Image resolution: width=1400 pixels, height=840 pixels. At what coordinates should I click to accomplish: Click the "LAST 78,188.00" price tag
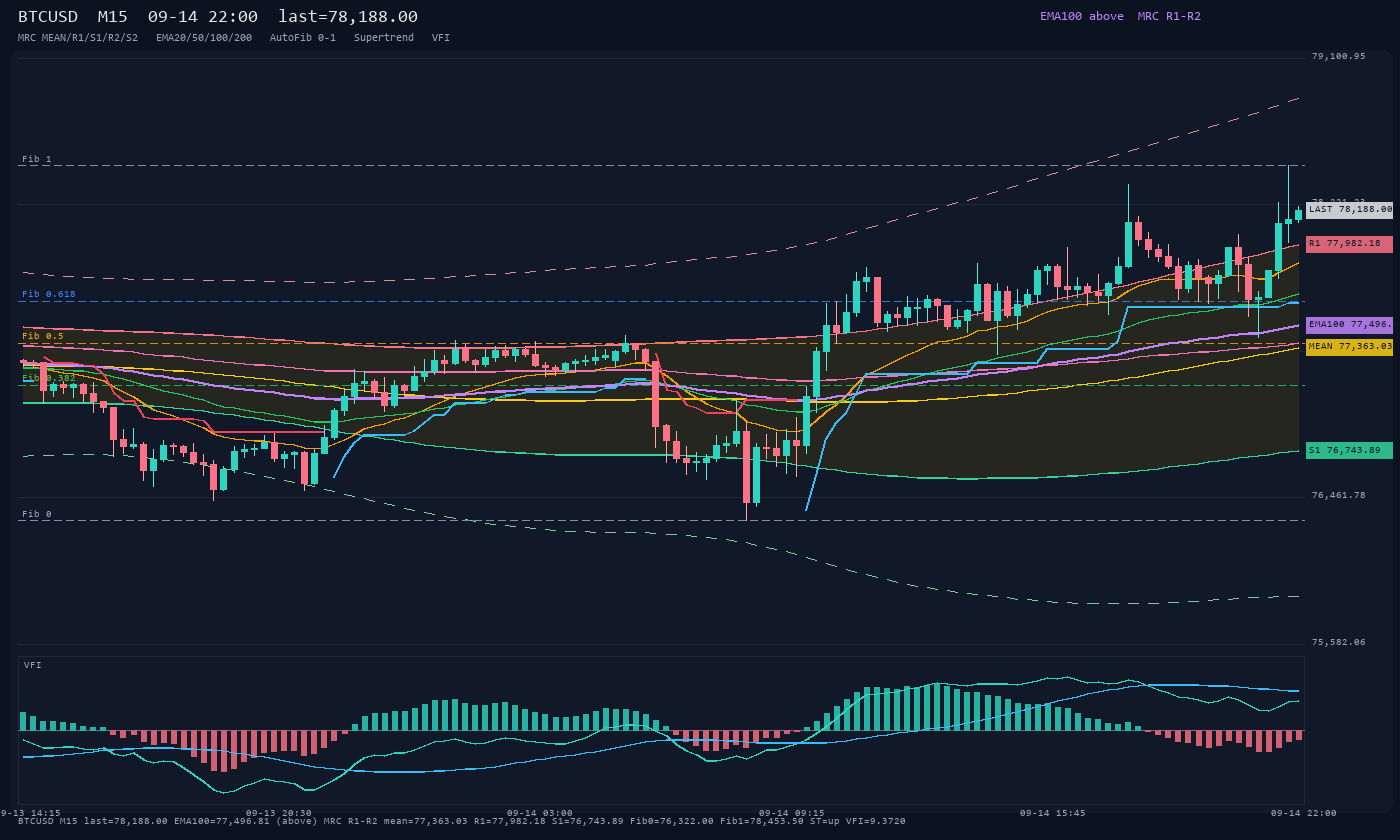point(1349,210)
